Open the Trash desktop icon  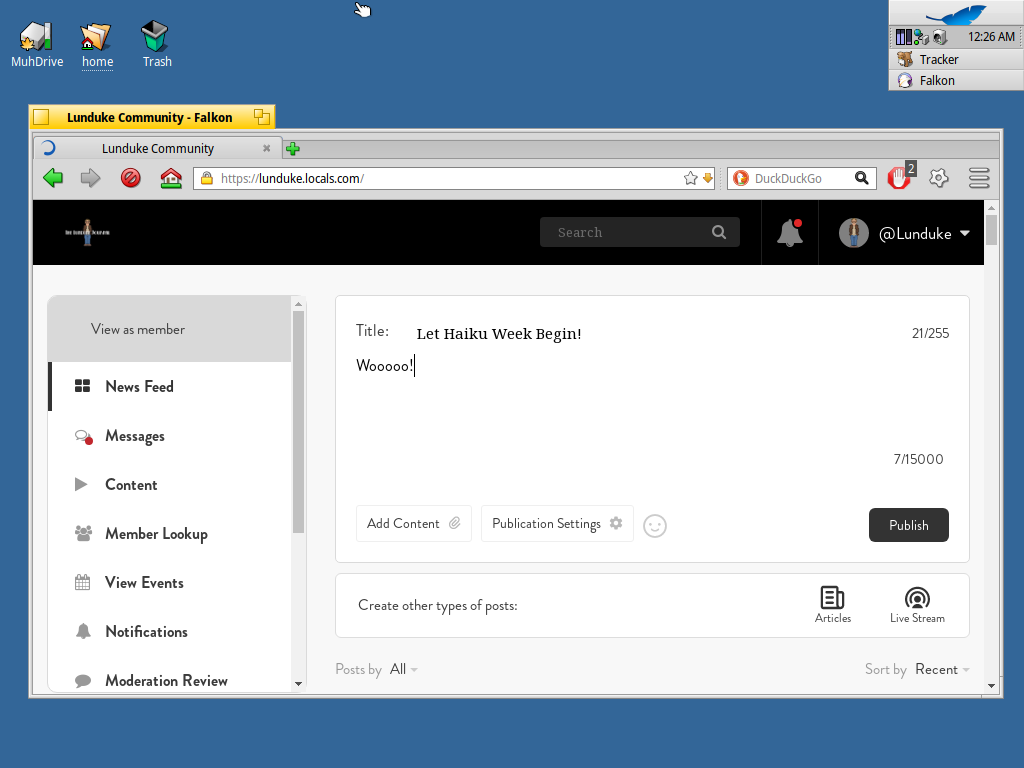[157, 44]
